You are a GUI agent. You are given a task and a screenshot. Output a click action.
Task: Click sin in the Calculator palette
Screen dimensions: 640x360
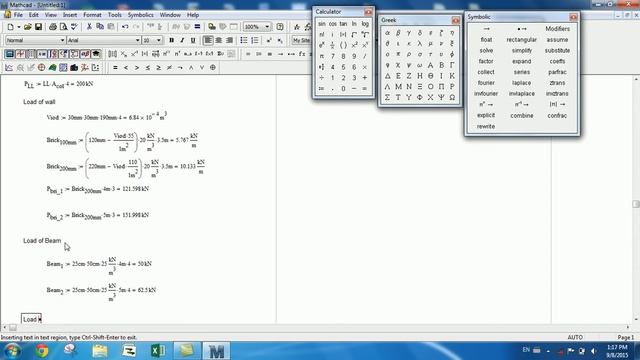pos(322,24)
